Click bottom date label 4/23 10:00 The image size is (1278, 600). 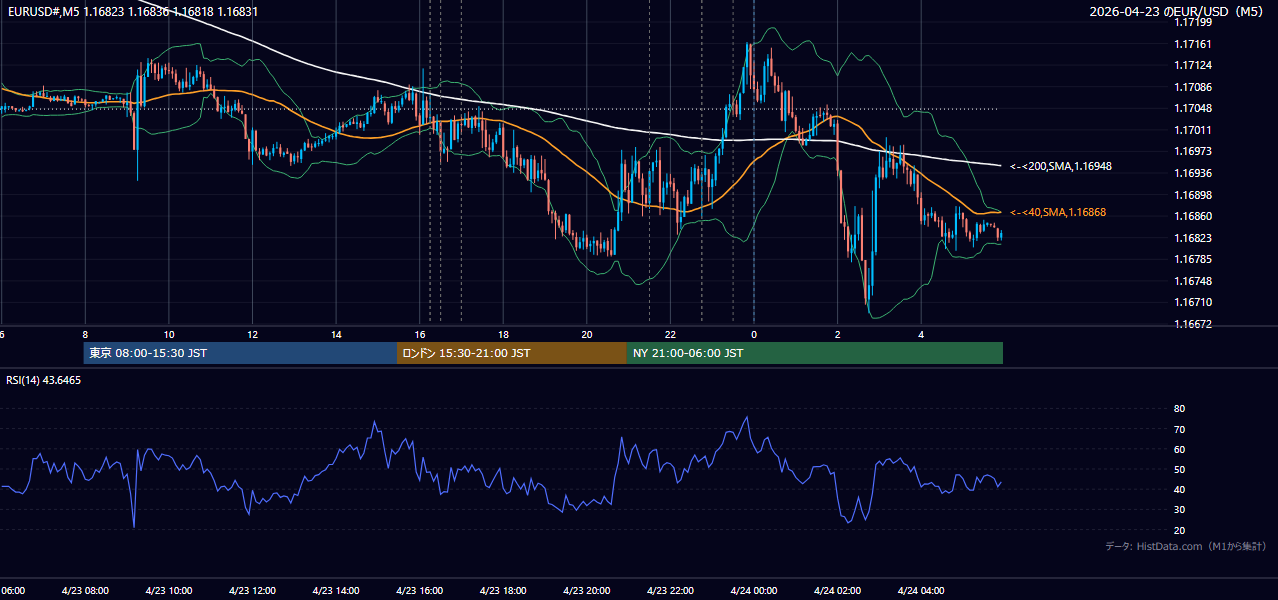[x=169, y=591]
